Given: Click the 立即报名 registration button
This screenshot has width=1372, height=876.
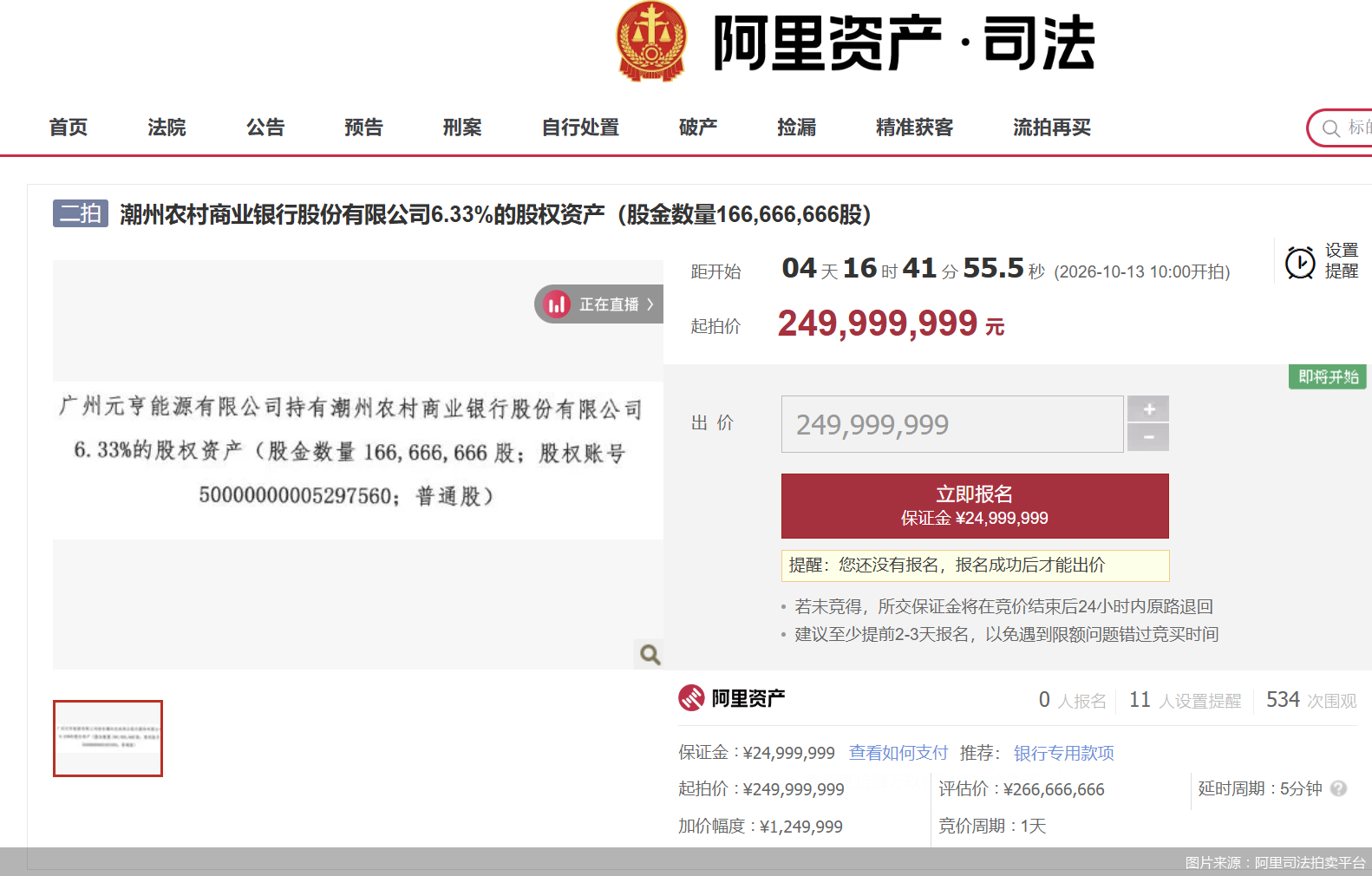Looking at the screenshot, I should pos(975,506).
